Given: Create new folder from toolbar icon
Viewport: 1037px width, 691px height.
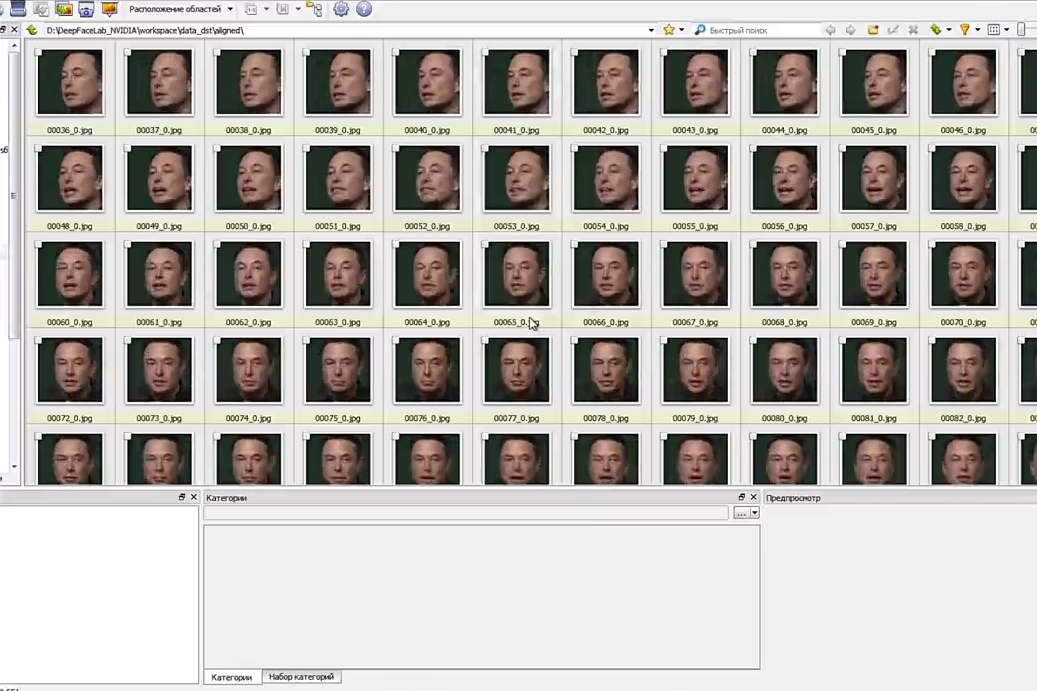Looking at the screenshot, I should click(873, 30).
